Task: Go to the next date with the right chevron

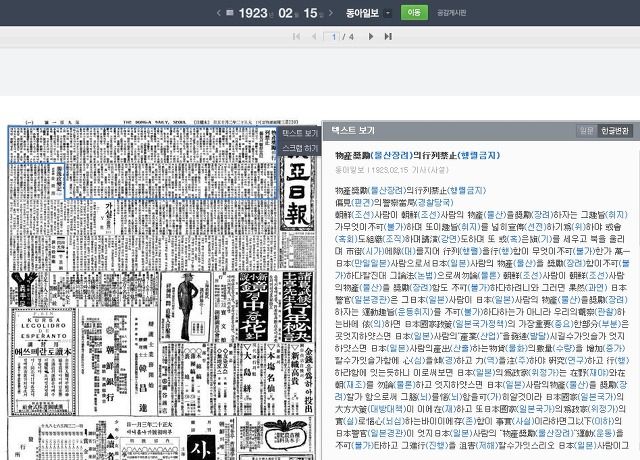Action: point(331,13)
